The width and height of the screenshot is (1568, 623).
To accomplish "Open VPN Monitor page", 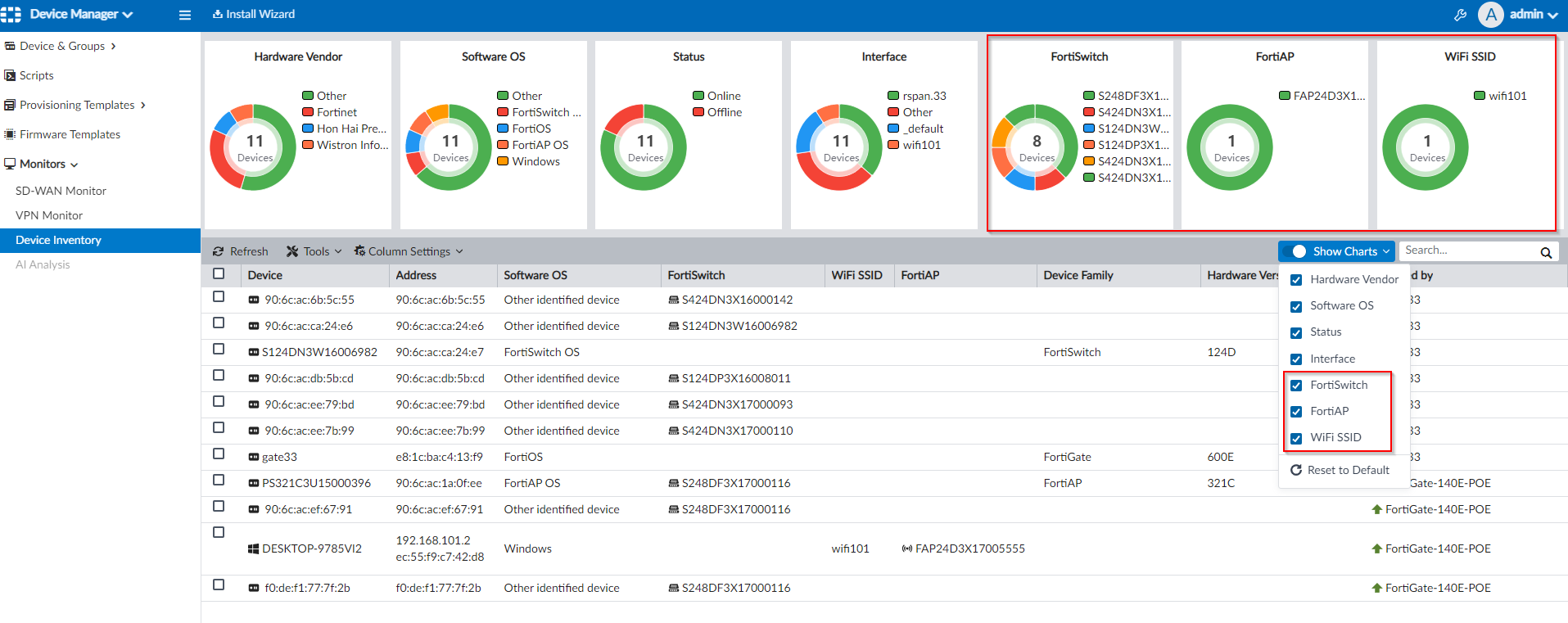I will point(49,215).
